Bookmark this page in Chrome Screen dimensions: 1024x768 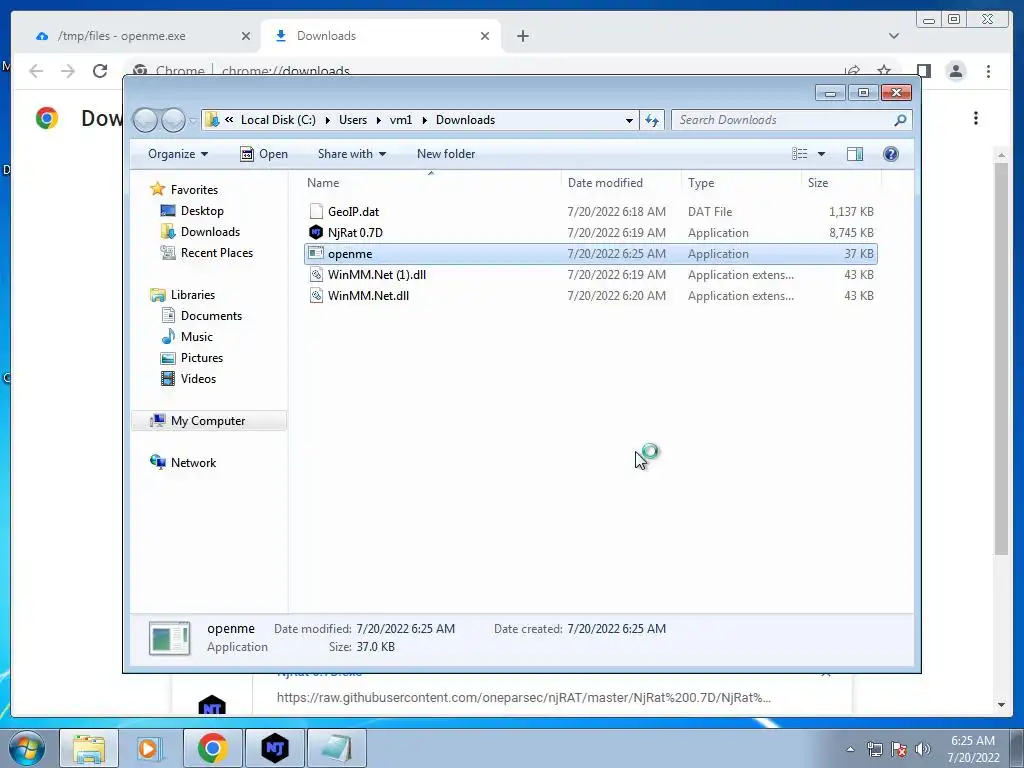[x=884, y=70]
